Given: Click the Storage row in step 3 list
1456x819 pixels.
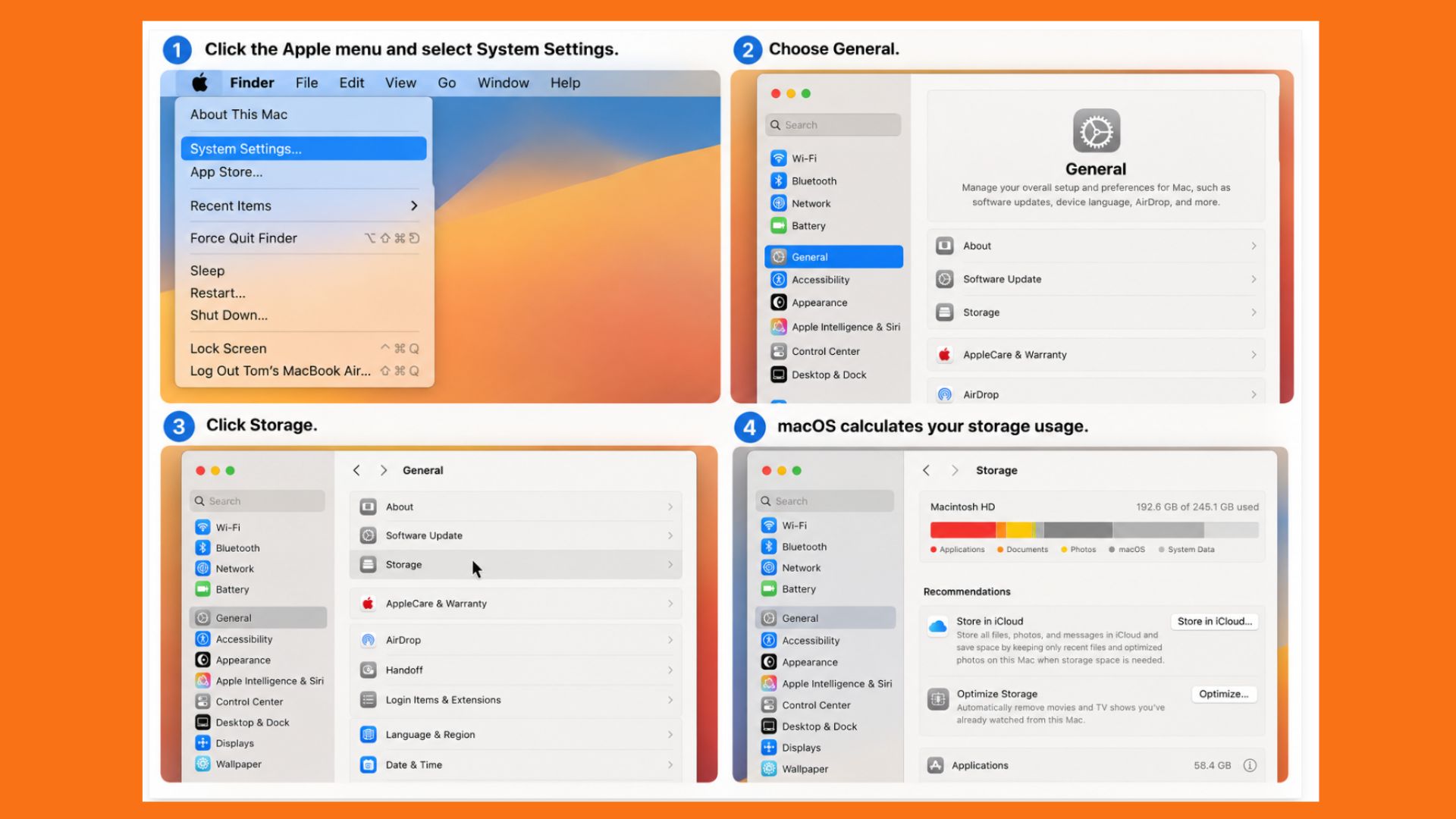Looking at the screenshot, I should [516, 565].
